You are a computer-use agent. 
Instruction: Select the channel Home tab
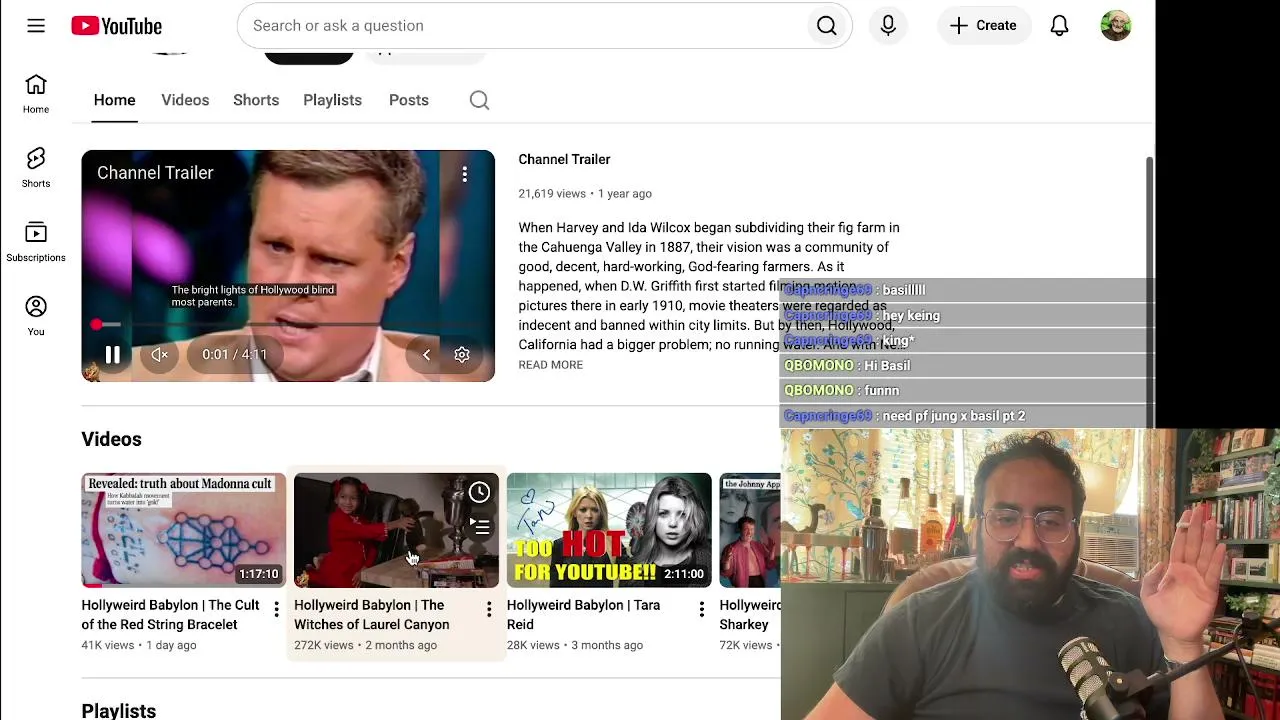click(x=115, y=100)
